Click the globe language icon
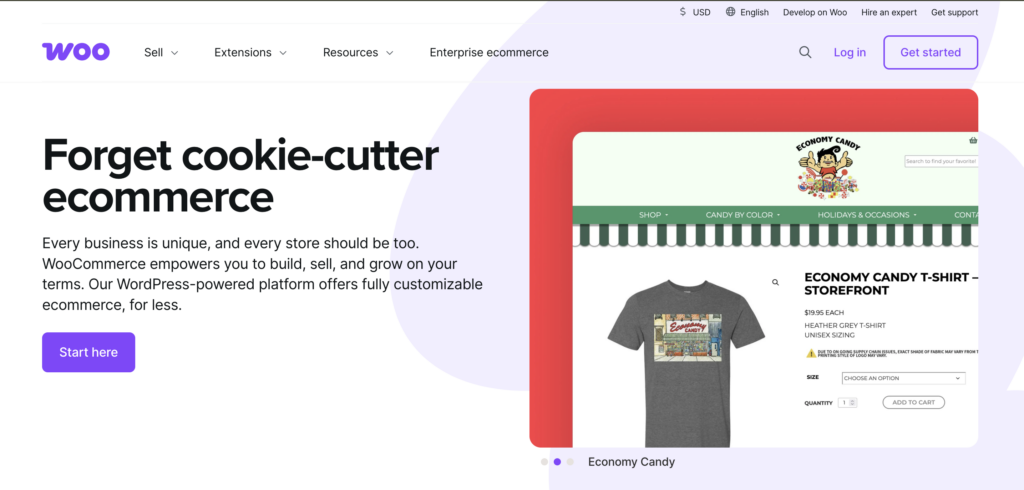The width and height of the screenshot is (1024, 490). point(730,12)
